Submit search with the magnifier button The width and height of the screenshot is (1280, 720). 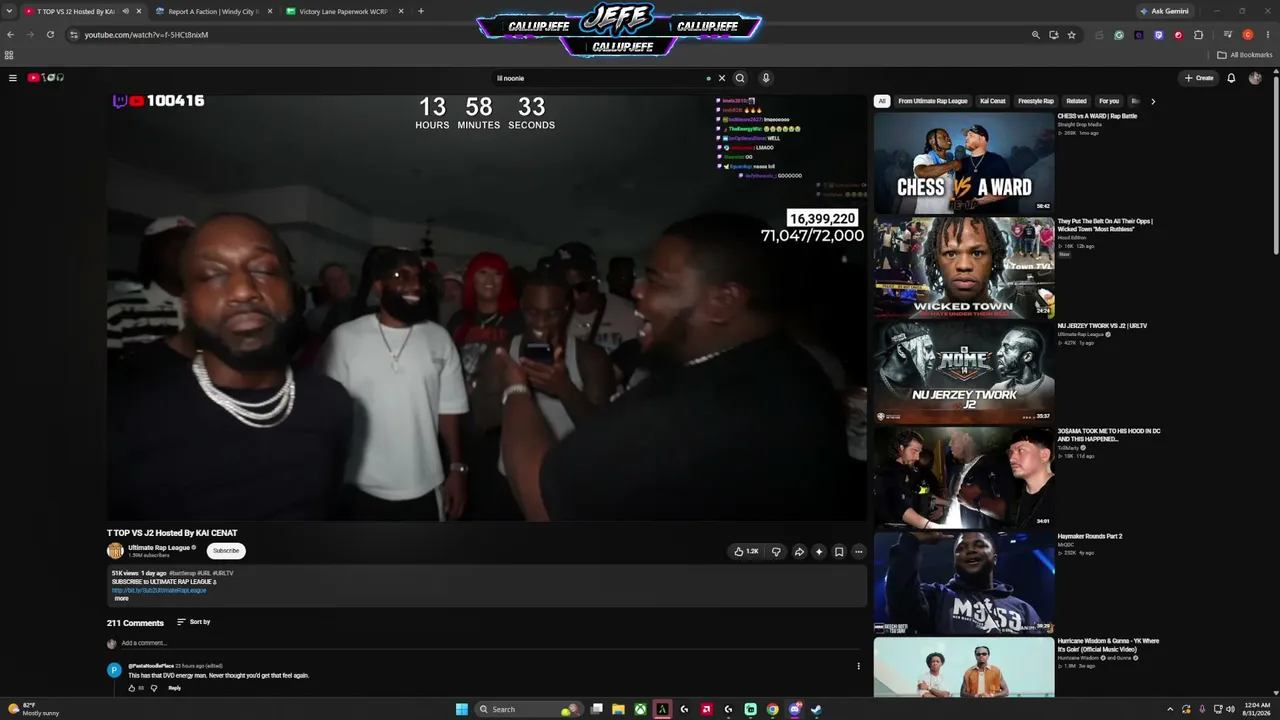[x=740, y=78]
